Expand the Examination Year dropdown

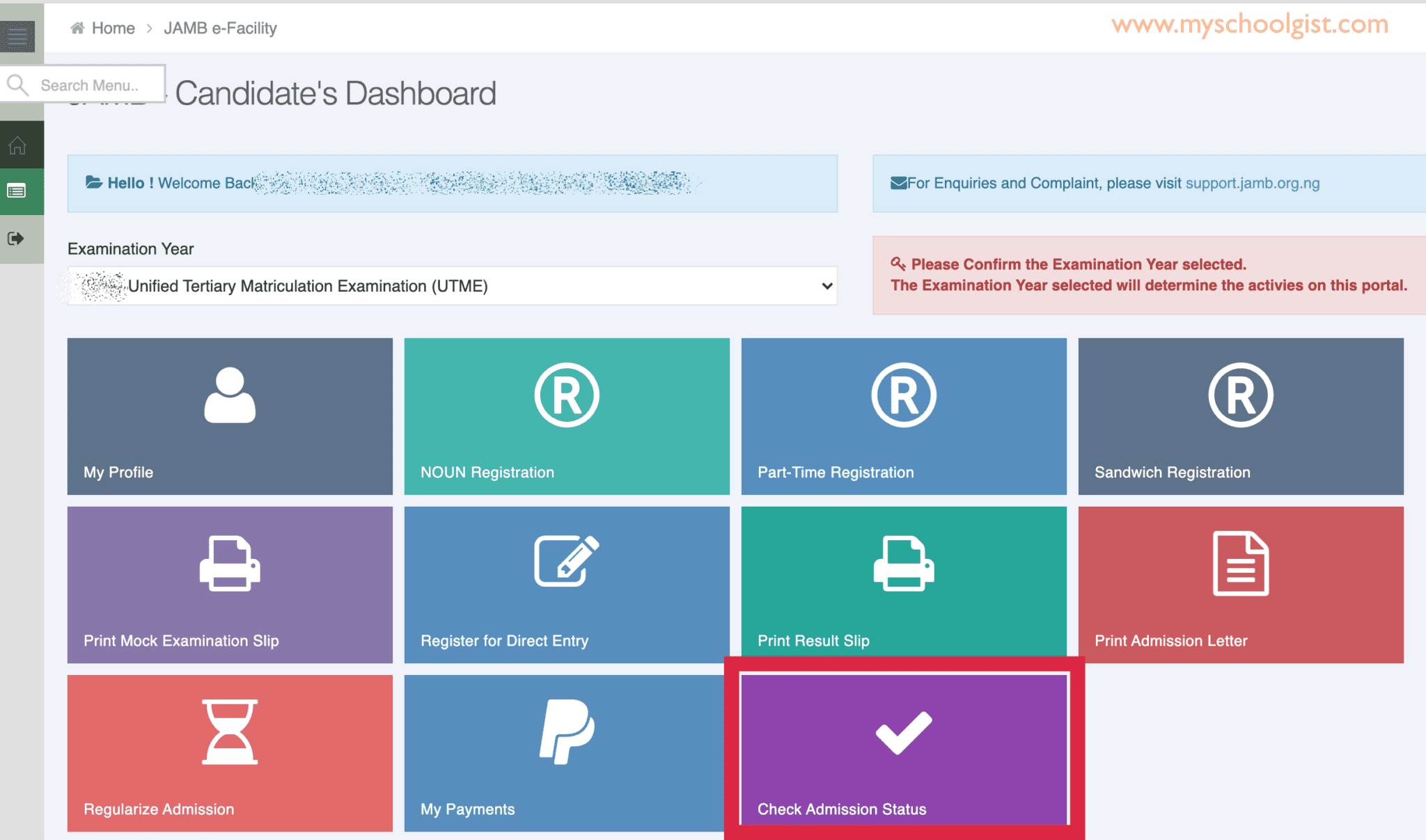(453, 286)
